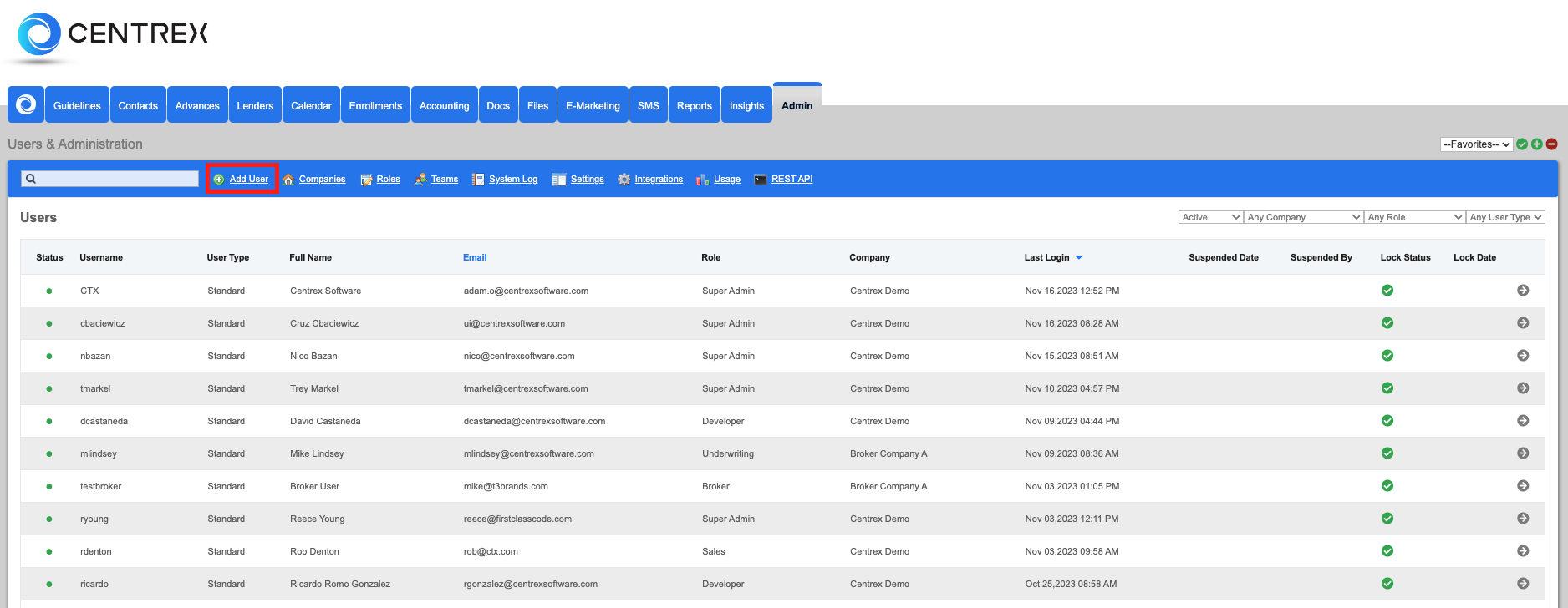Click lock status checkmark for cbaciewicz
Image resolution: width=1568 pixels, height=608 pixels.
click(1387, 323)
